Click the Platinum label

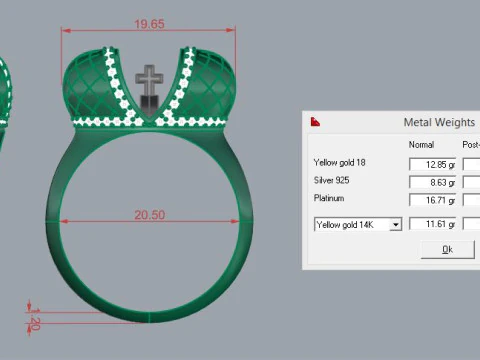coord(329,198)
